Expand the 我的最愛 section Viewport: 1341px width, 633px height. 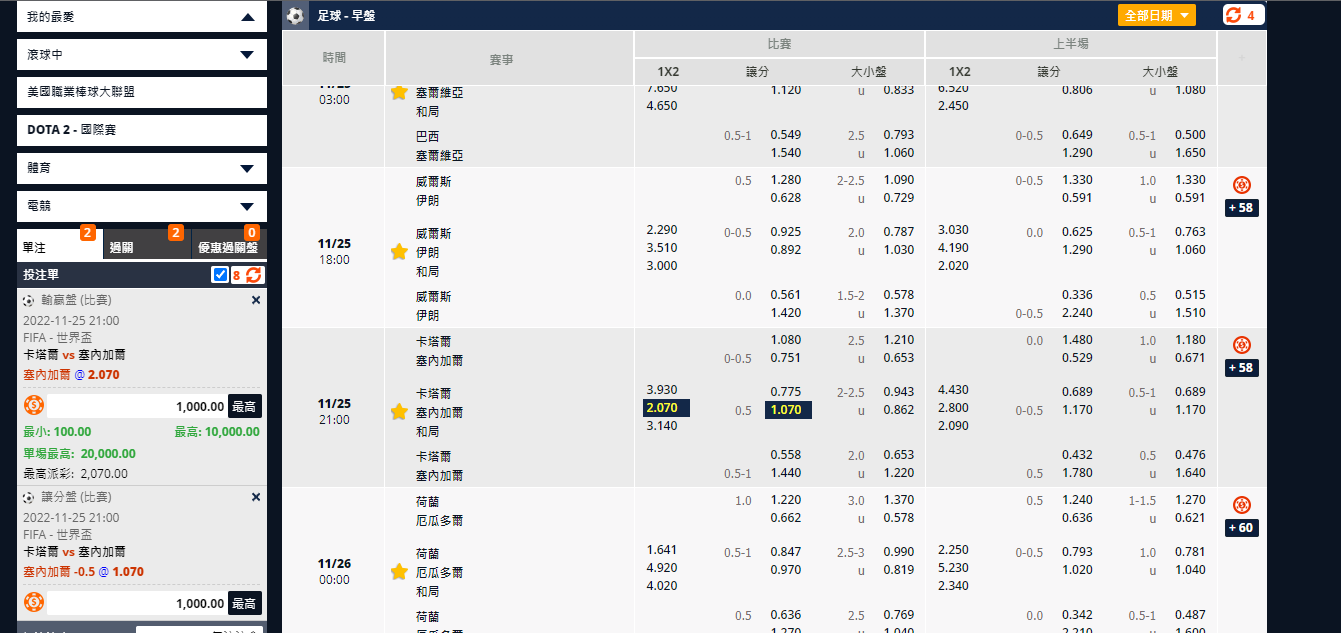[247, 17]
